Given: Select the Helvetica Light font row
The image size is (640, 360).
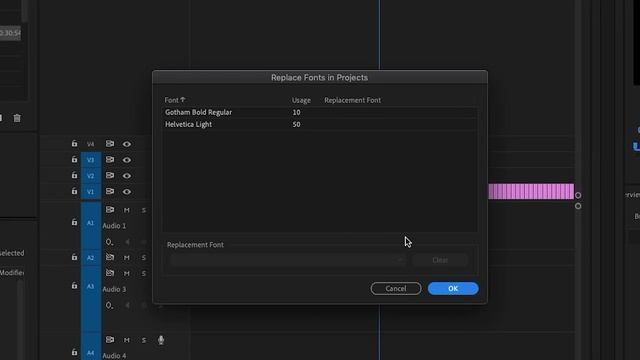Looking at the screenshot, I should click(x=320, y=124).
